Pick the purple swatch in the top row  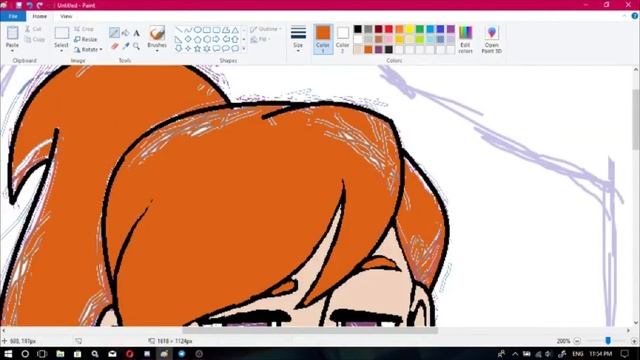[451, 29]
